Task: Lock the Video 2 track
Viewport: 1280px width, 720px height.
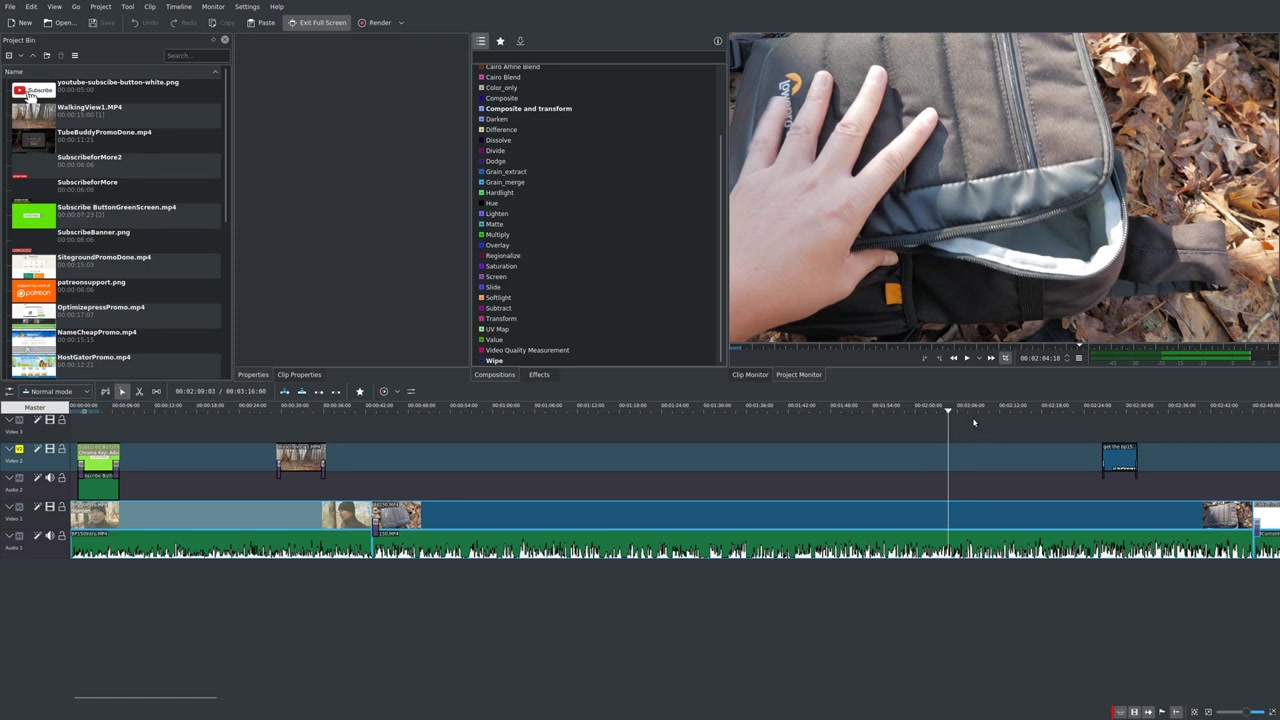Action: tap(61, 449)
